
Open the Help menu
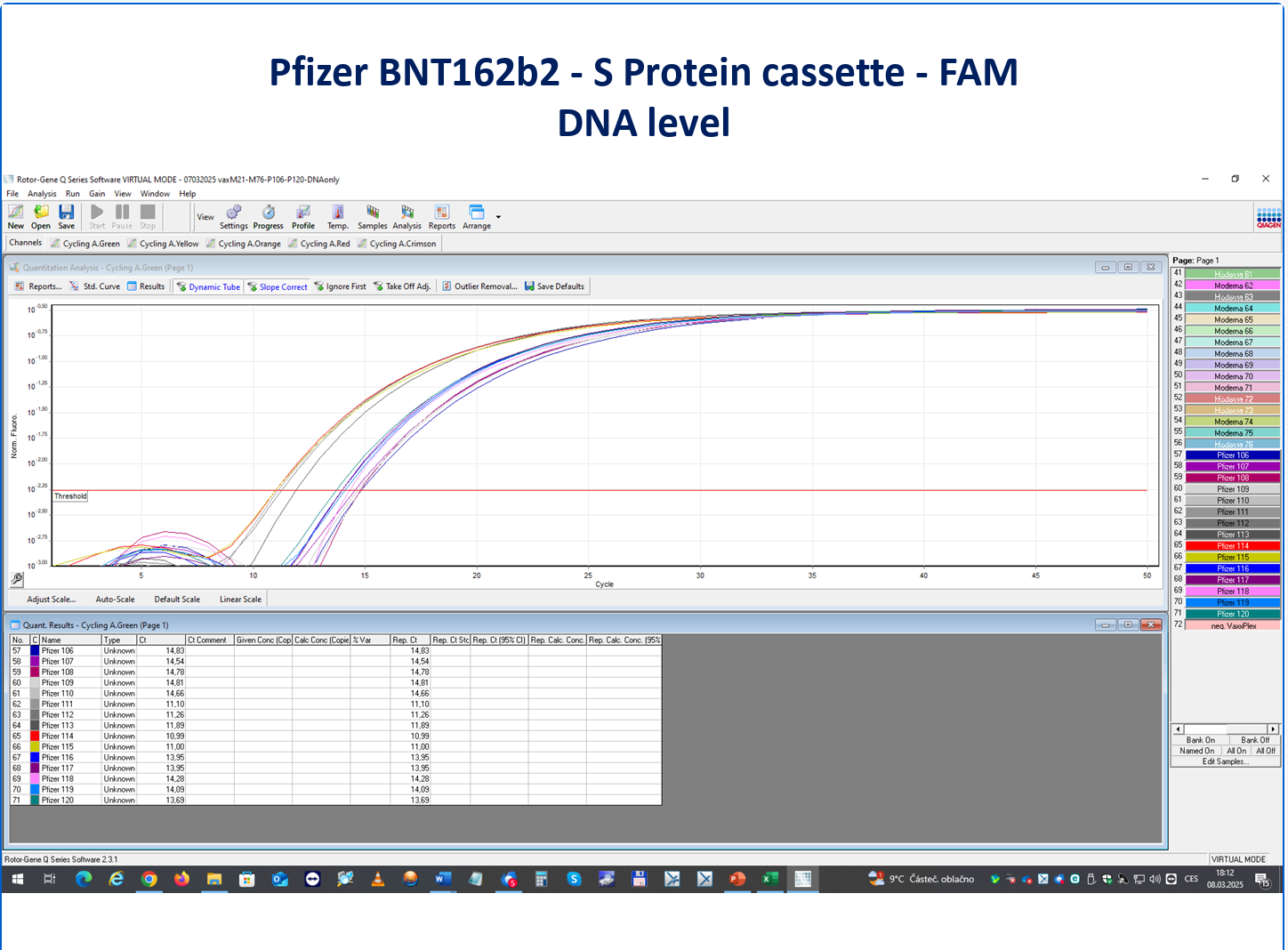(187, 193)
